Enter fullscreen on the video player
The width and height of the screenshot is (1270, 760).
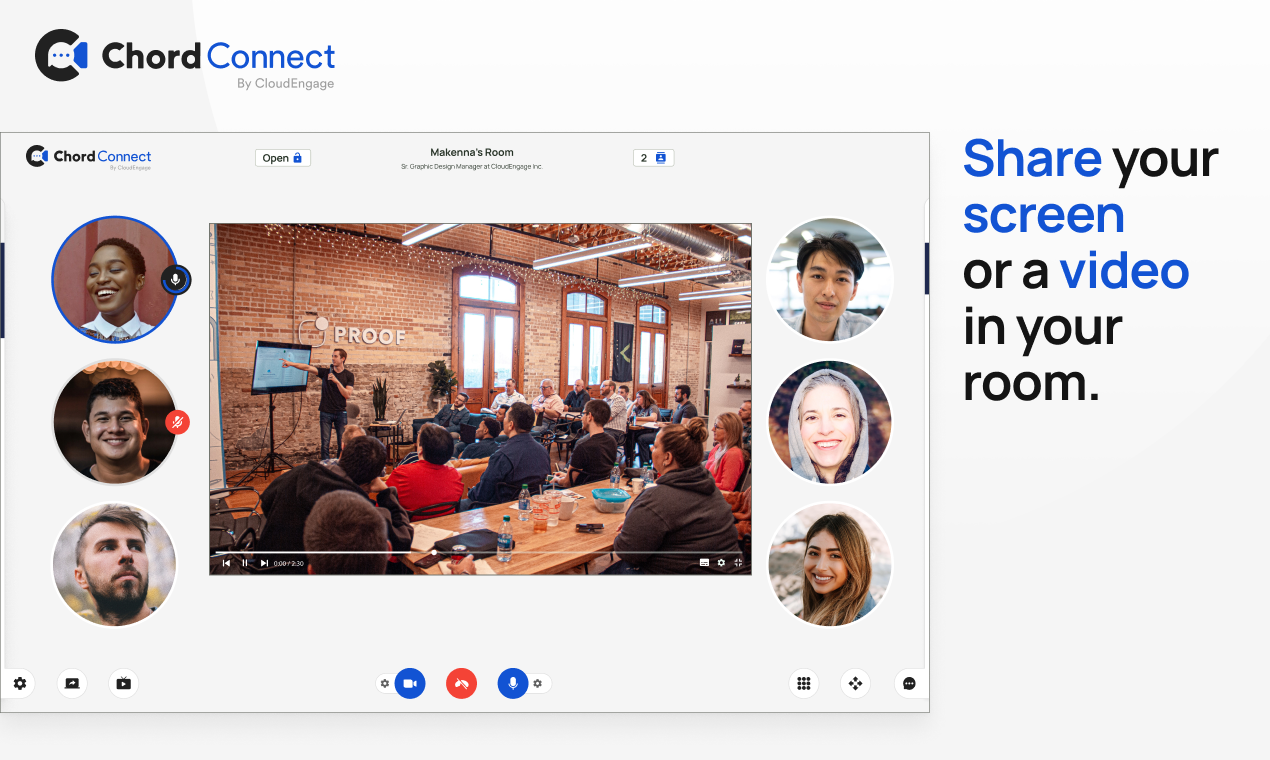click(x=738, y=563)
